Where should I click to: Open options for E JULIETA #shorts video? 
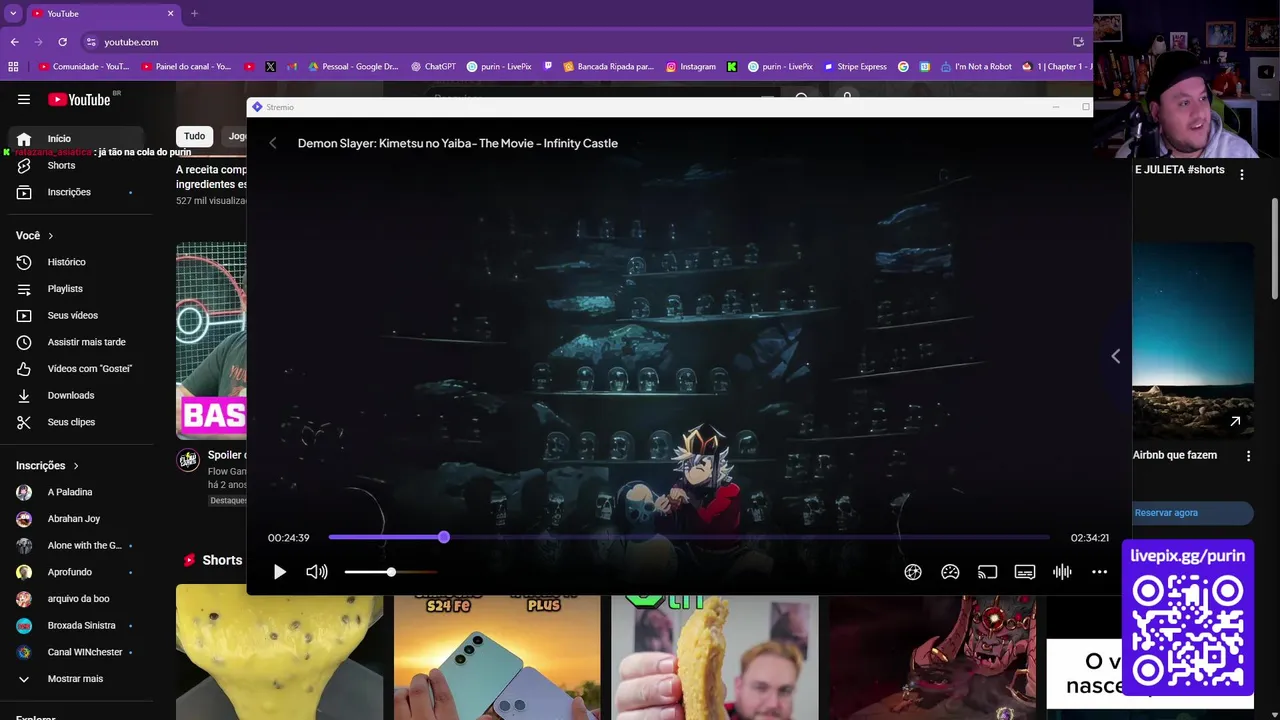[1242, 174]
